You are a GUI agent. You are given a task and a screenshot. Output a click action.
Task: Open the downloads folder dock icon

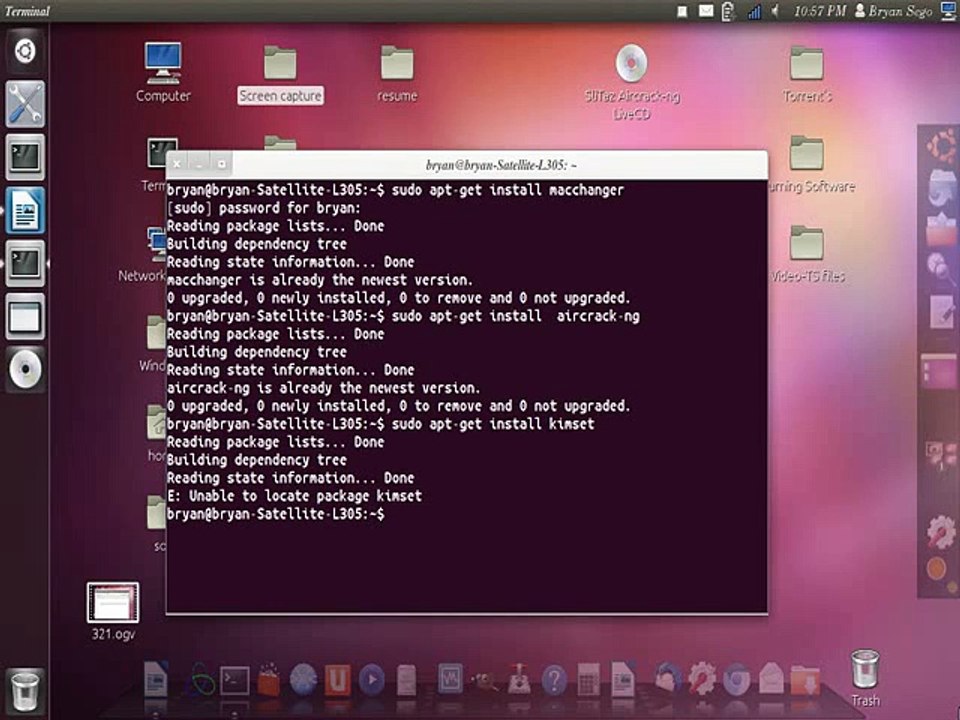click(x=805, y=680)
